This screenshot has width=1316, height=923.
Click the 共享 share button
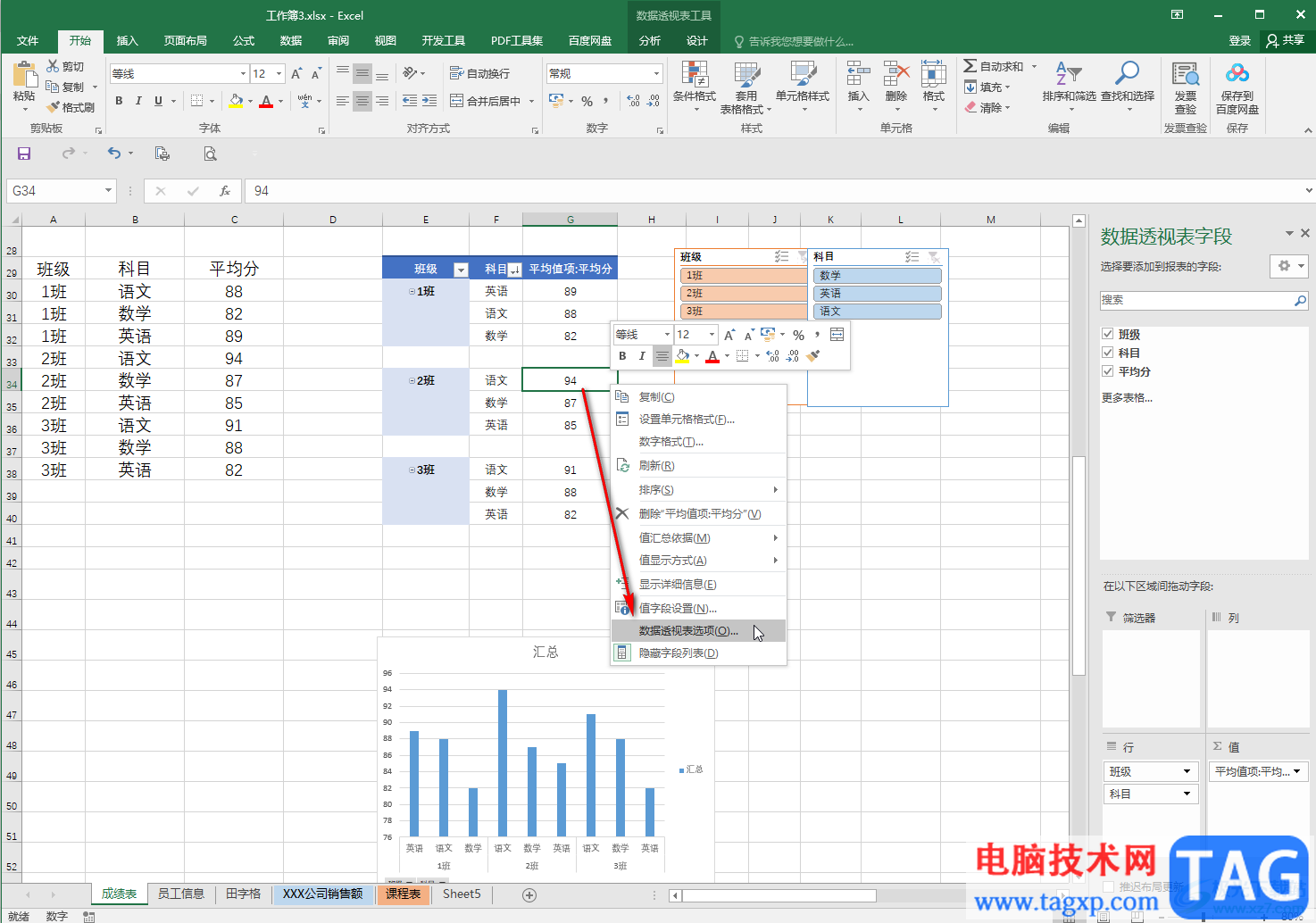click(1286, 41)
